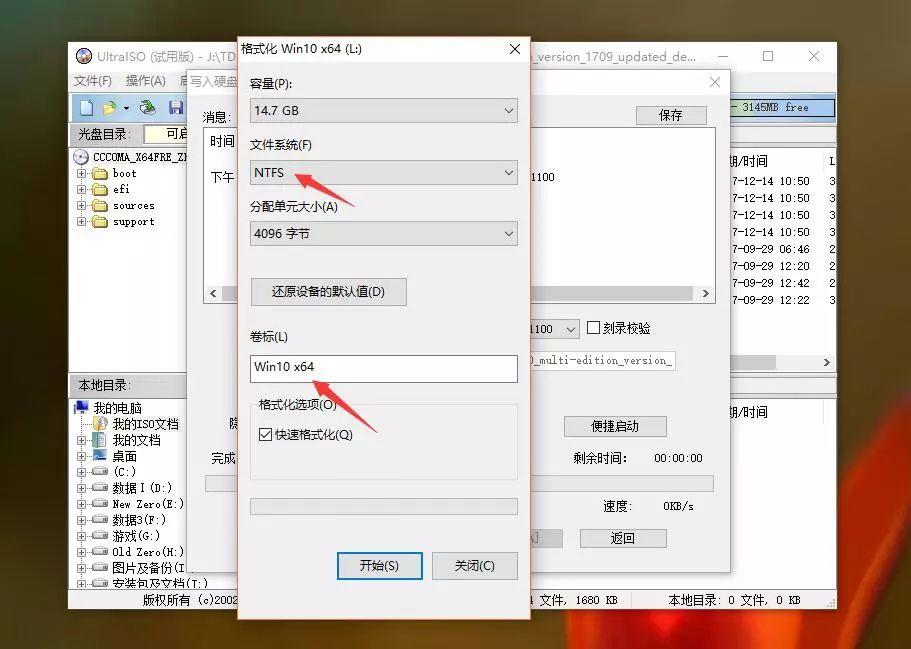Click the 保存 button in write dialog
Image resolution: width=911 pixels, height=649 pixels.
[671, 115]
